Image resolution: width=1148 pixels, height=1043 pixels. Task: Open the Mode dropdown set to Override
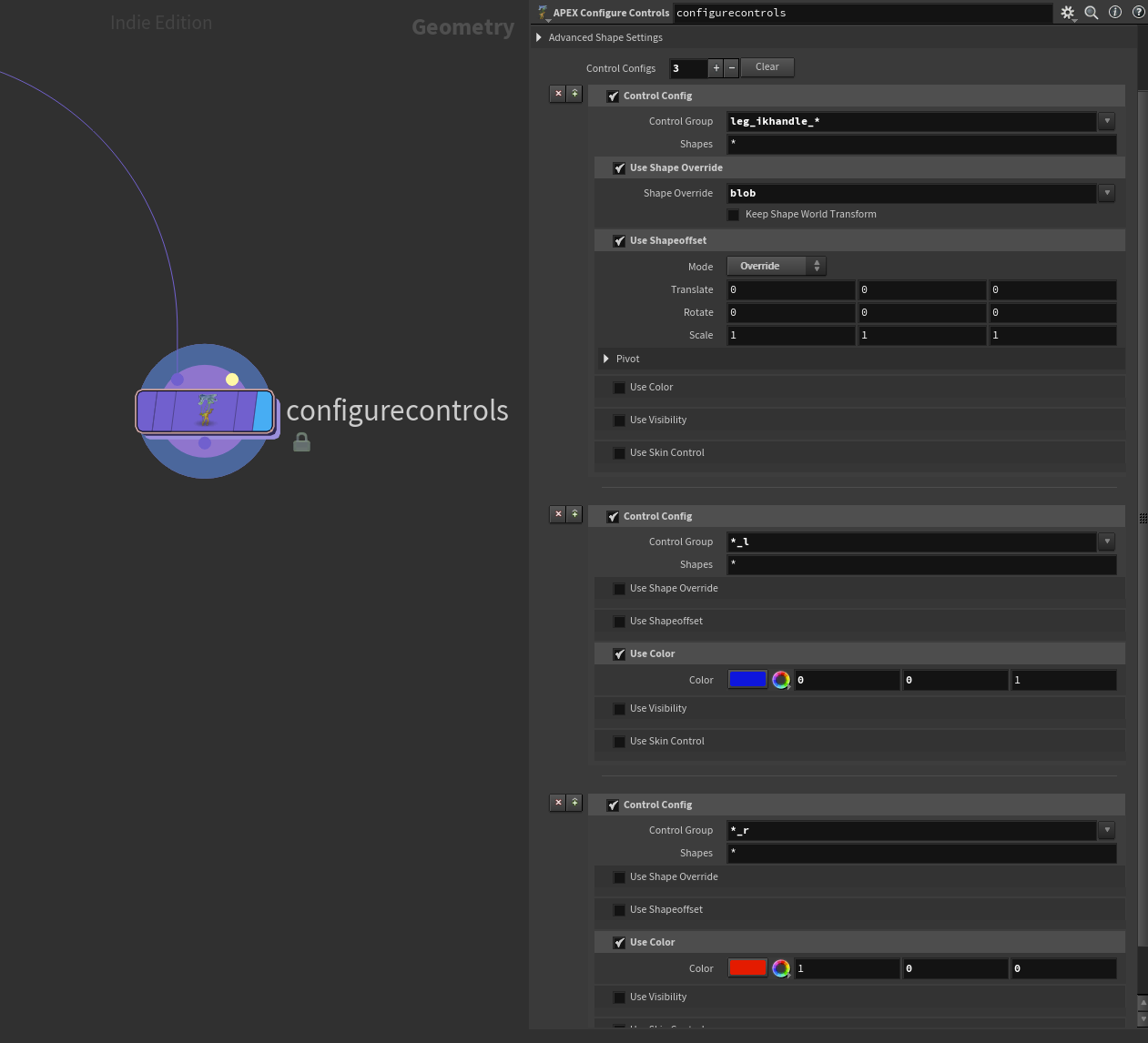(x=774, y=266)
